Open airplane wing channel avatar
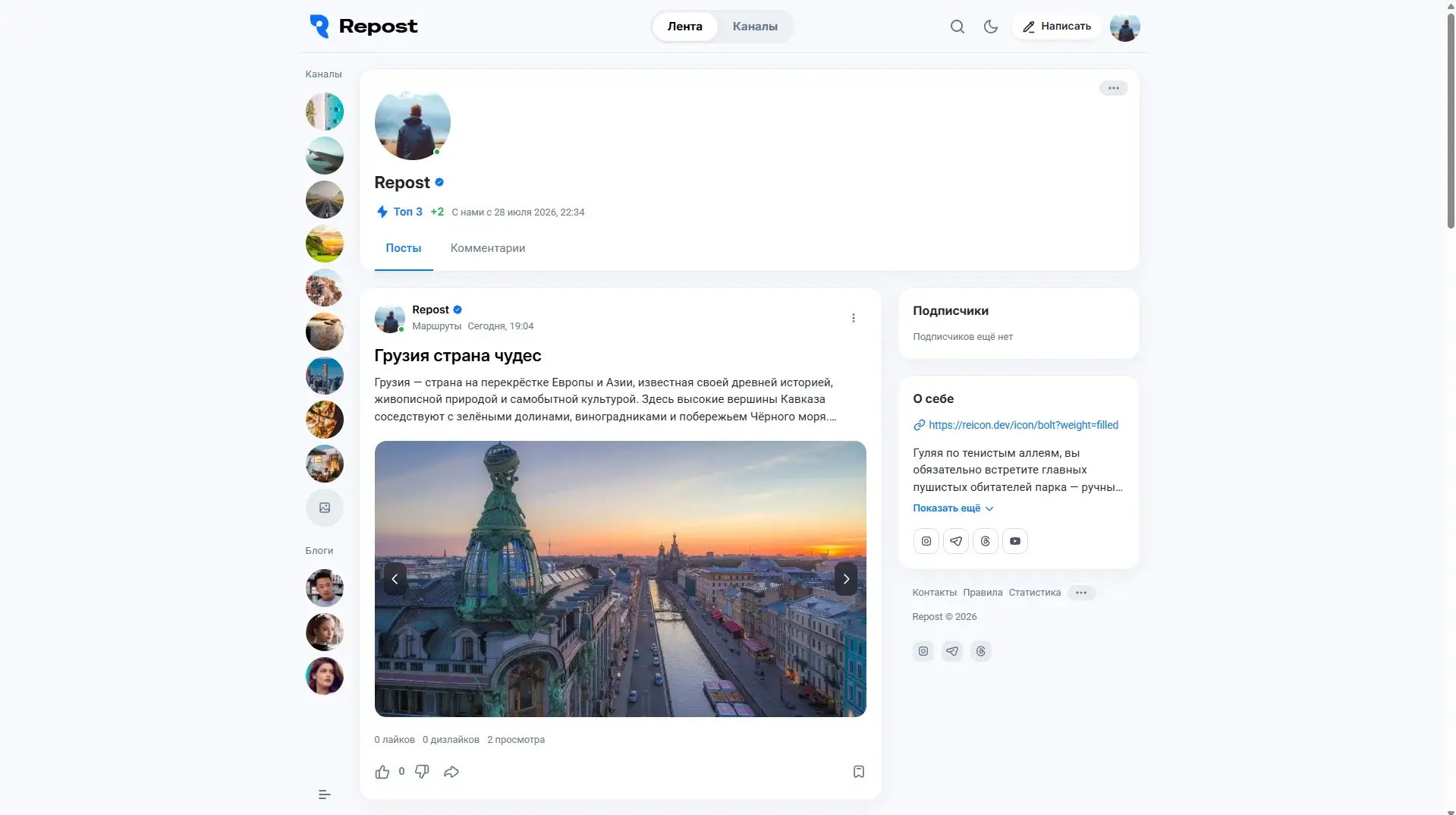This screenshot has height=815, width=1456. pos(324,156)
